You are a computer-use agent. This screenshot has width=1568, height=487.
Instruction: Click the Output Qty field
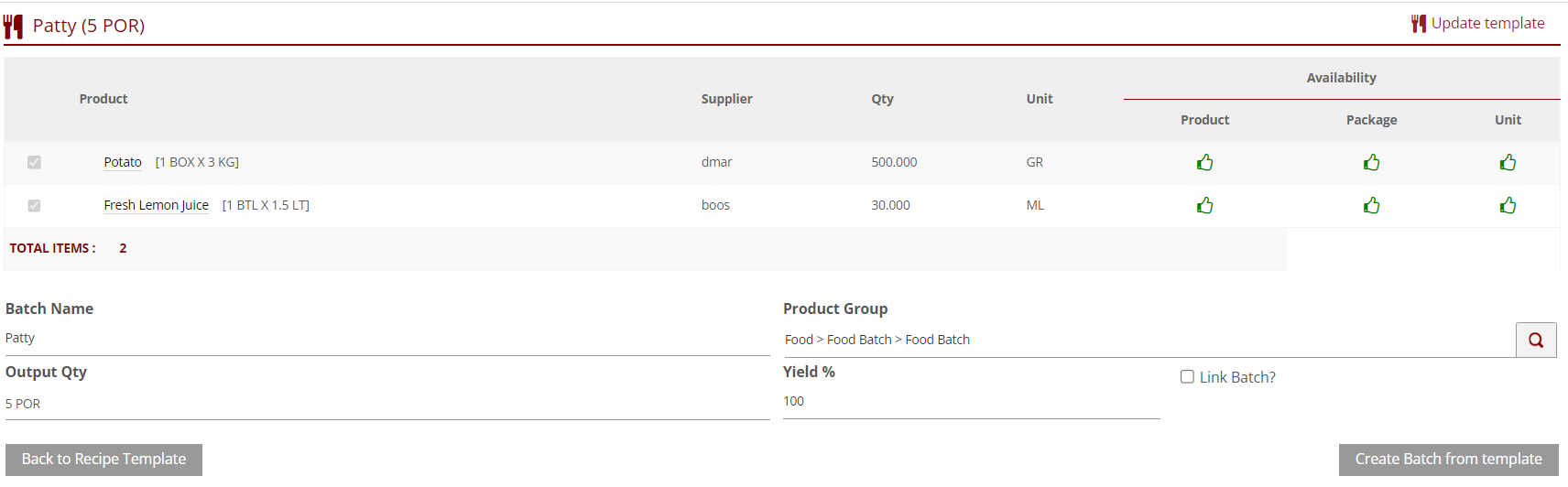387,404
